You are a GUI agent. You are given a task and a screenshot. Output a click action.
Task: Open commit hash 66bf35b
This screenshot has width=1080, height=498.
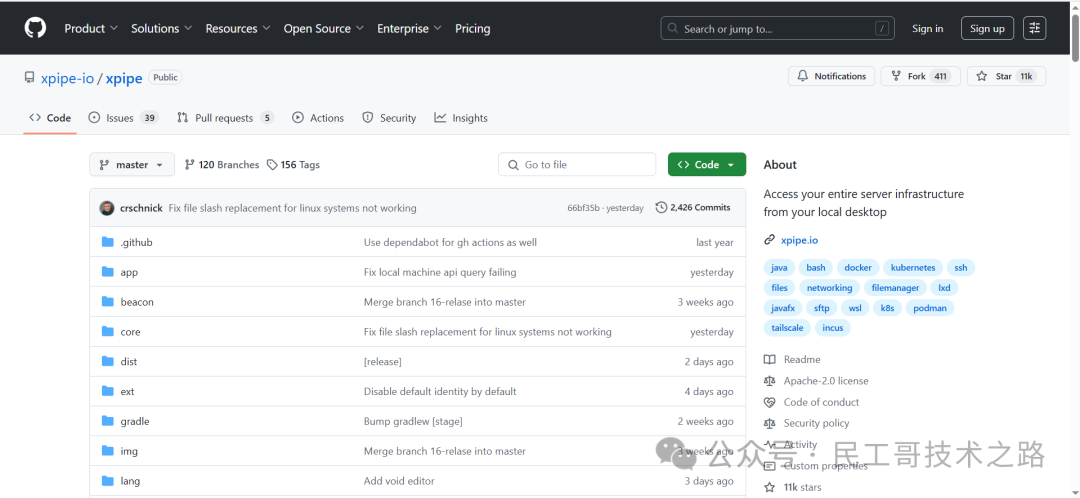(x=583, y=208)
